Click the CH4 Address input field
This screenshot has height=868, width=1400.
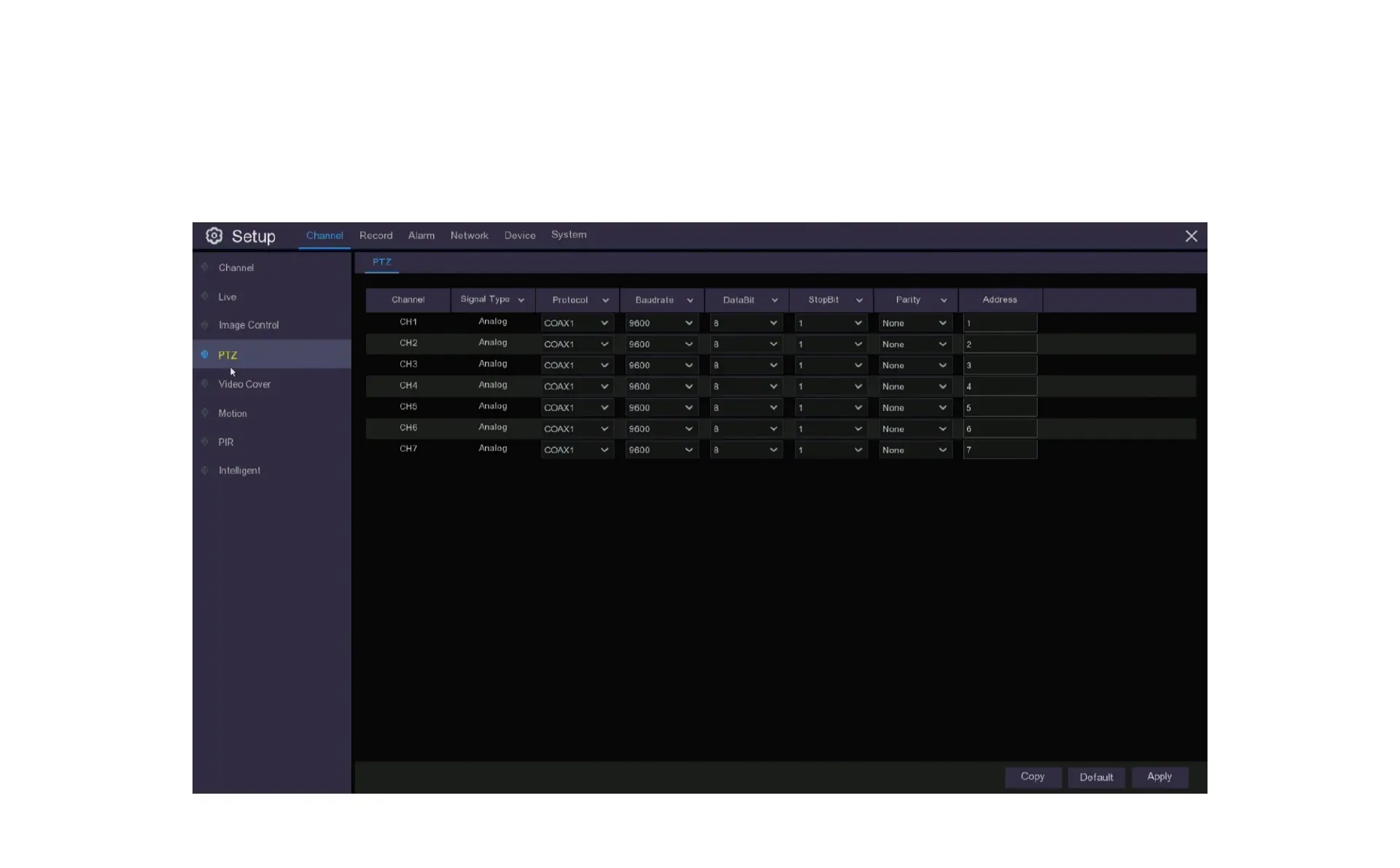(x=999, y=386)
